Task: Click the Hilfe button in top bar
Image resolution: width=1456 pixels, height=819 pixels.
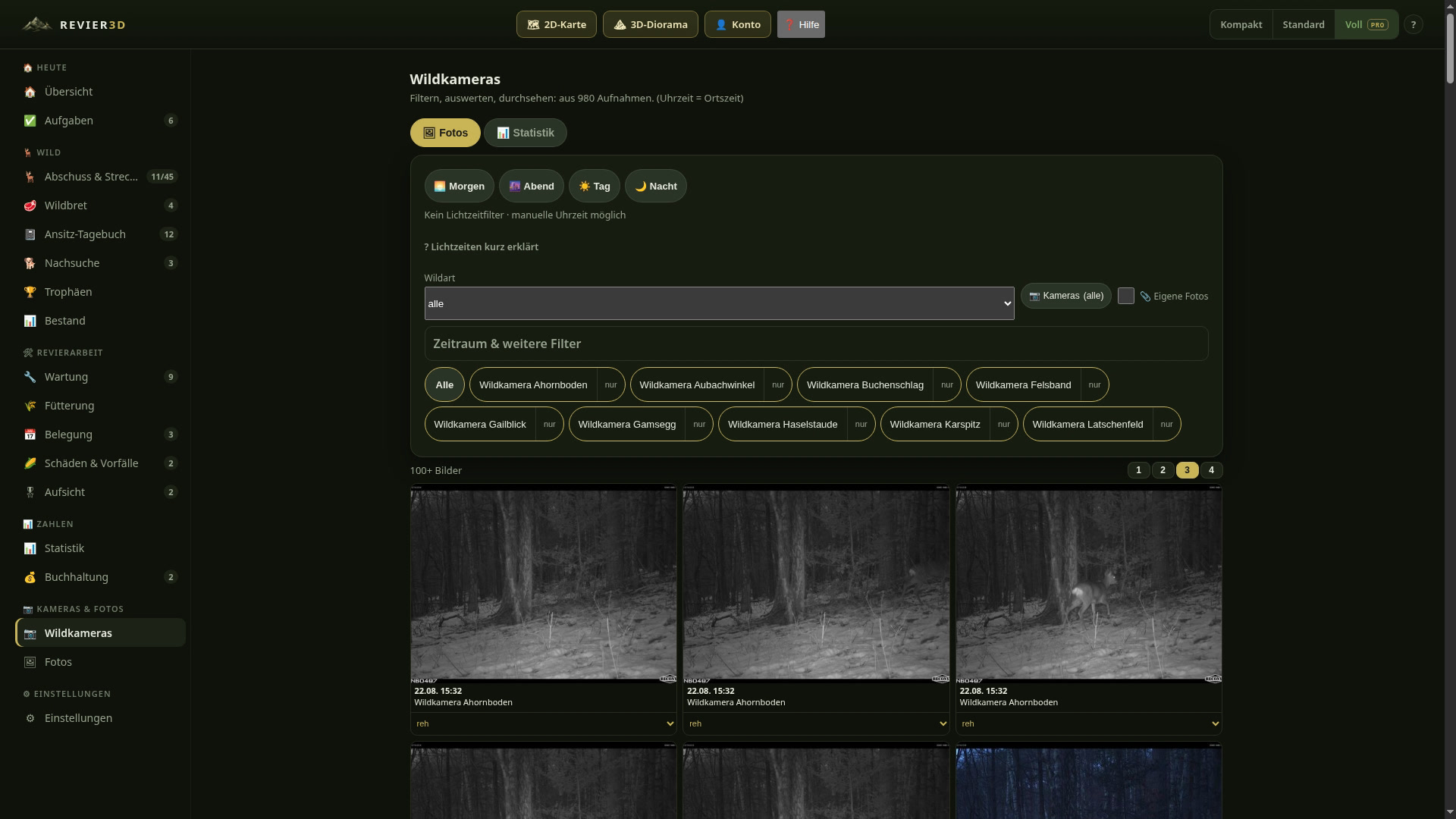Action: click(801, 24)
